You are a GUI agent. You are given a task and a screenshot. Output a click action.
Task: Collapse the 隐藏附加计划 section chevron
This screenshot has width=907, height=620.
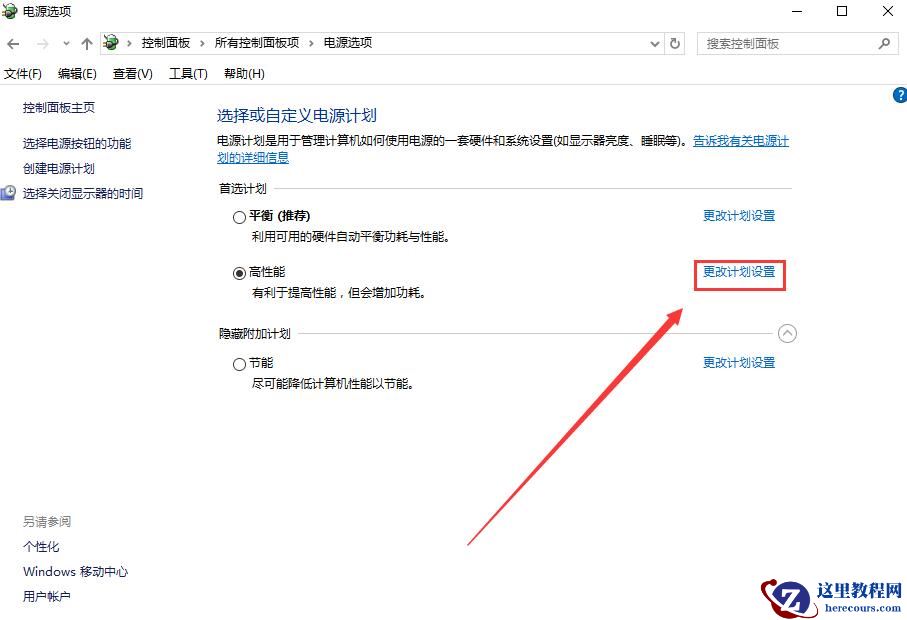point(788,333)
